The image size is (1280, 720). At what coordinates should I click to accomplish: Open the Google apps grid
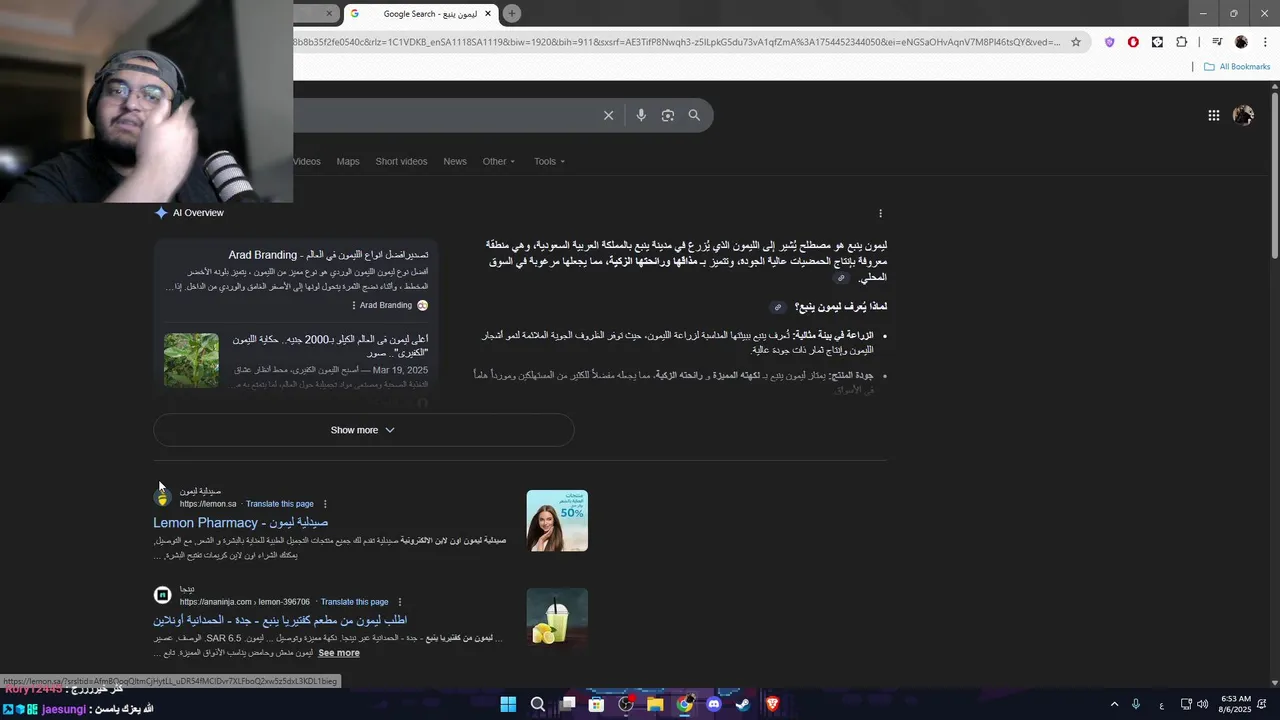pos(1213,115)
